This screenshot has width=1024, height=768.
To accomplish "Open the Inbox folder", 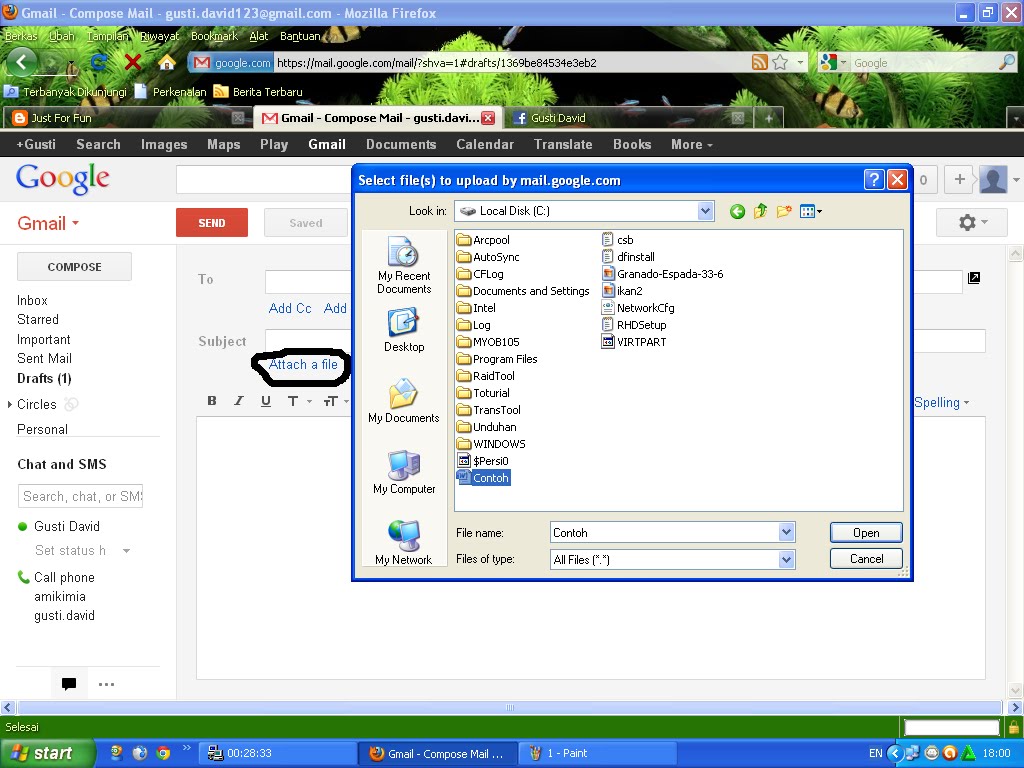I will point(32,300).
